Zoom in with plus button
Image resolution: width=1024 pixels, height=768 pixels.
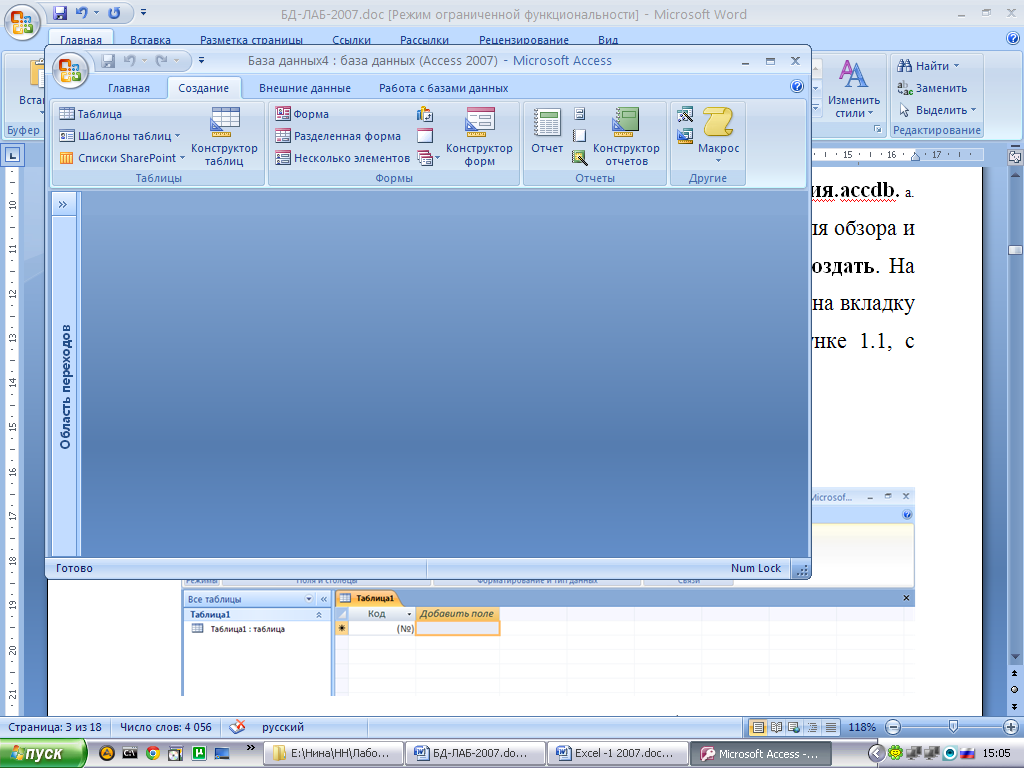click(1011, 727)
